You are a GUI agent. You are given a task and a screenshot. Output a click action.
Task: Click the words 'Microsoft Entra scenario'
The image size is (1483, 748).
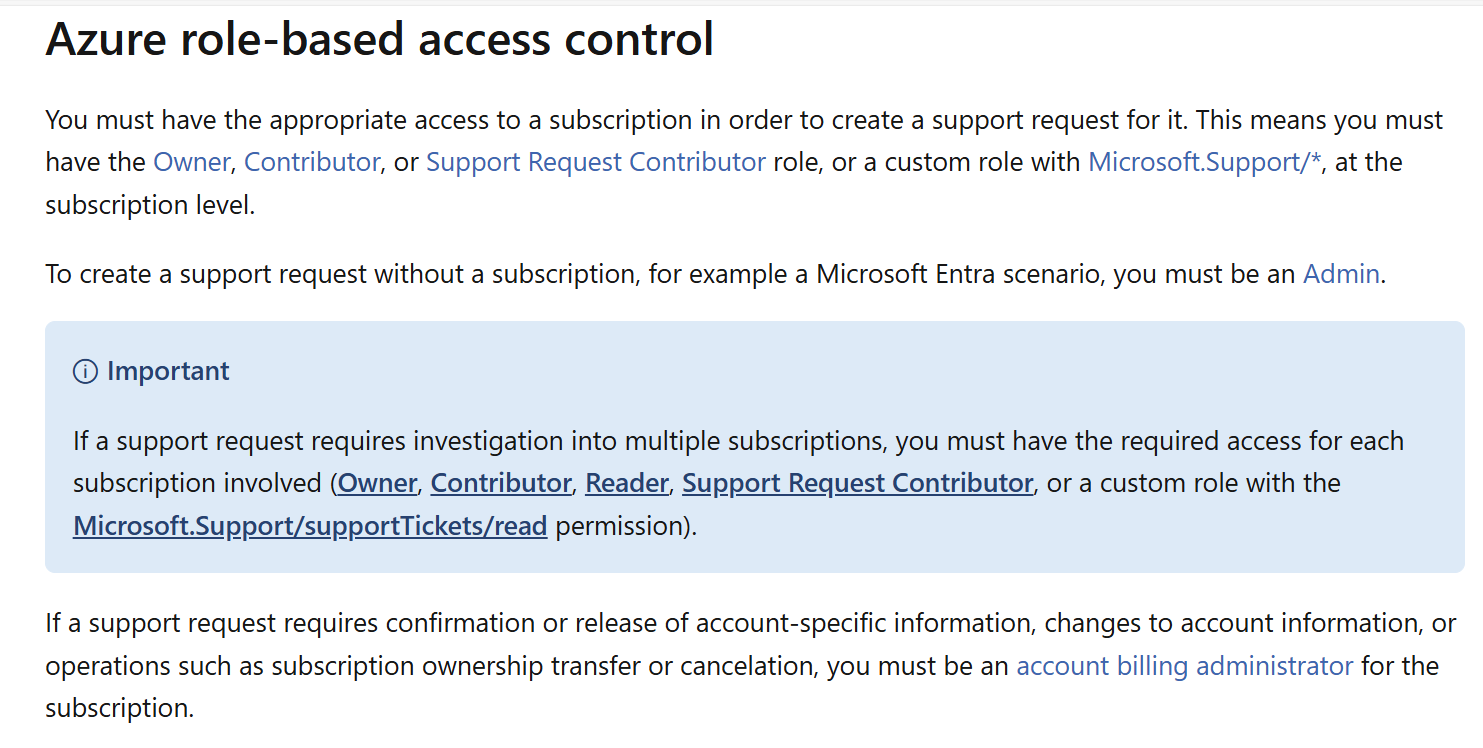(960, 274)
